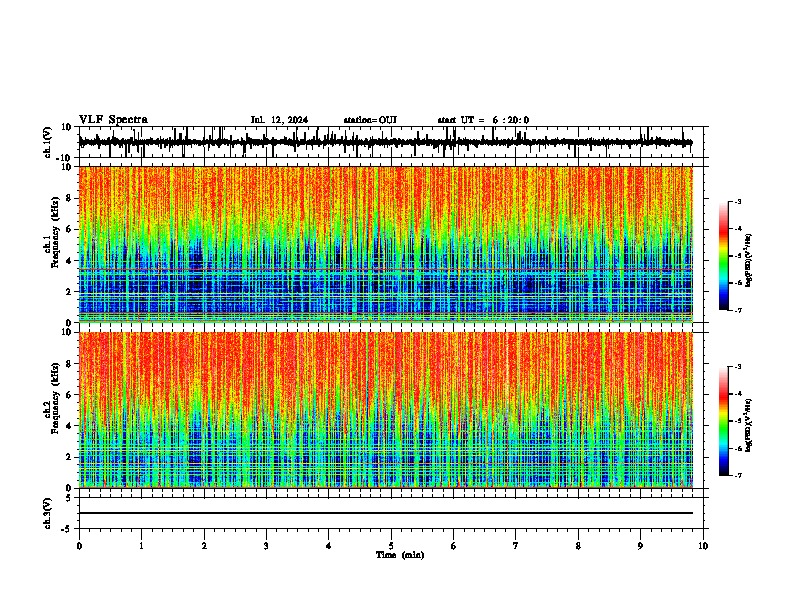Click the "-7" label on ch.2 colorbar

(737, 476)
